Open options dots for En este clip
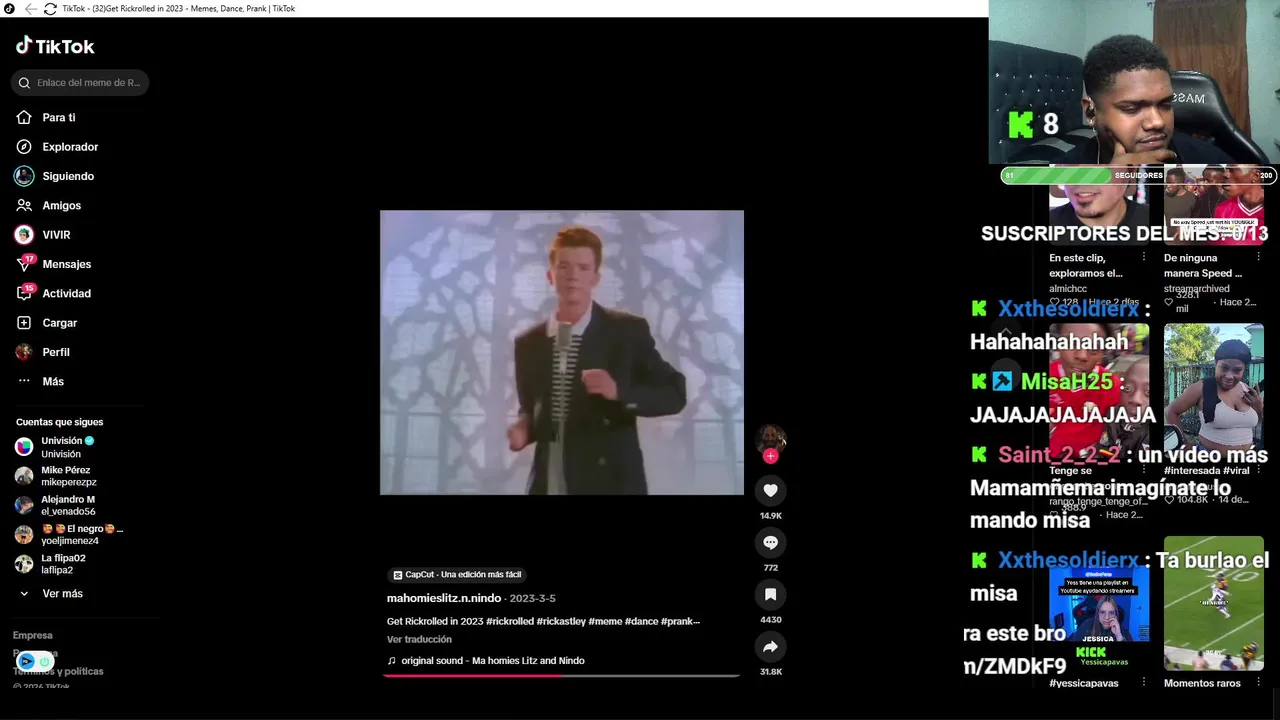The image size is (1280, 720). pos(1144,258)
